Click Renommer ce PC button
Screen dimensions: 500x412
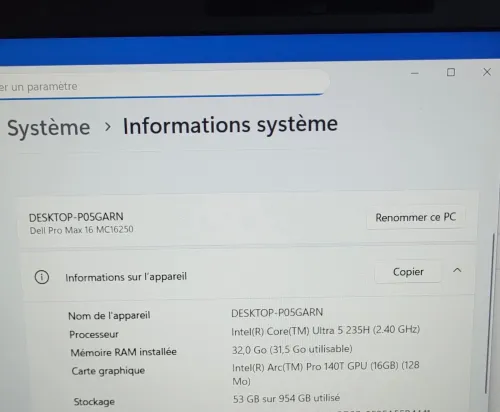pos(415,217)
